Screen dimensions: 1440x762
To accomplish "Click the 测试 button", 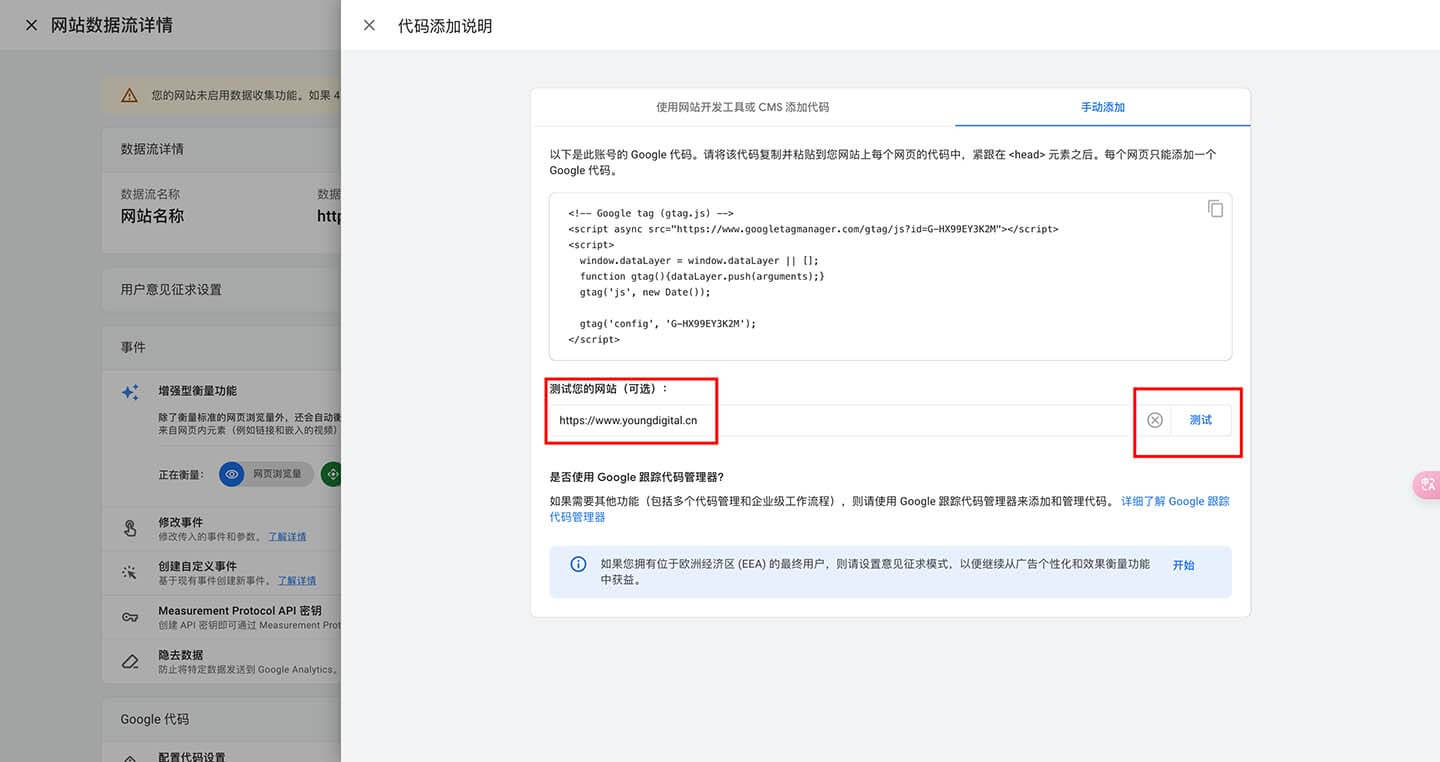I will [1200, 420].
